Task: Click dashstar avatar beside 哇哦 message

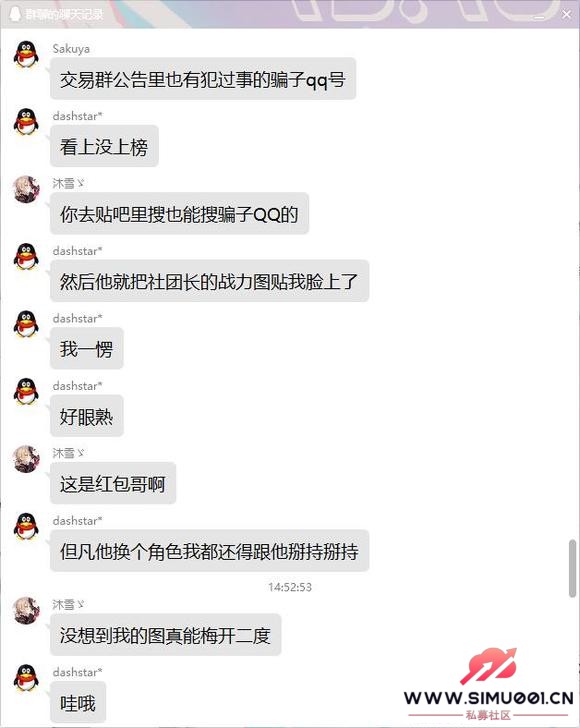Action: (26, 678)
